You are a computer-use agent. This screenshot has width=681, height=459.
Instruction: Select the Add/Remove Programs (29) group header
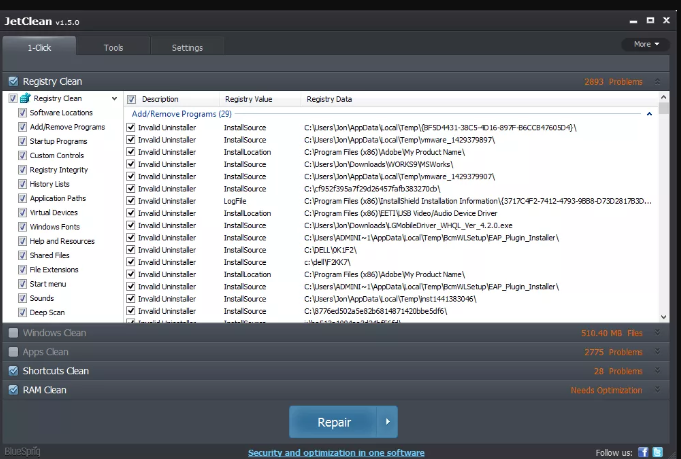[x=182, y=114]
